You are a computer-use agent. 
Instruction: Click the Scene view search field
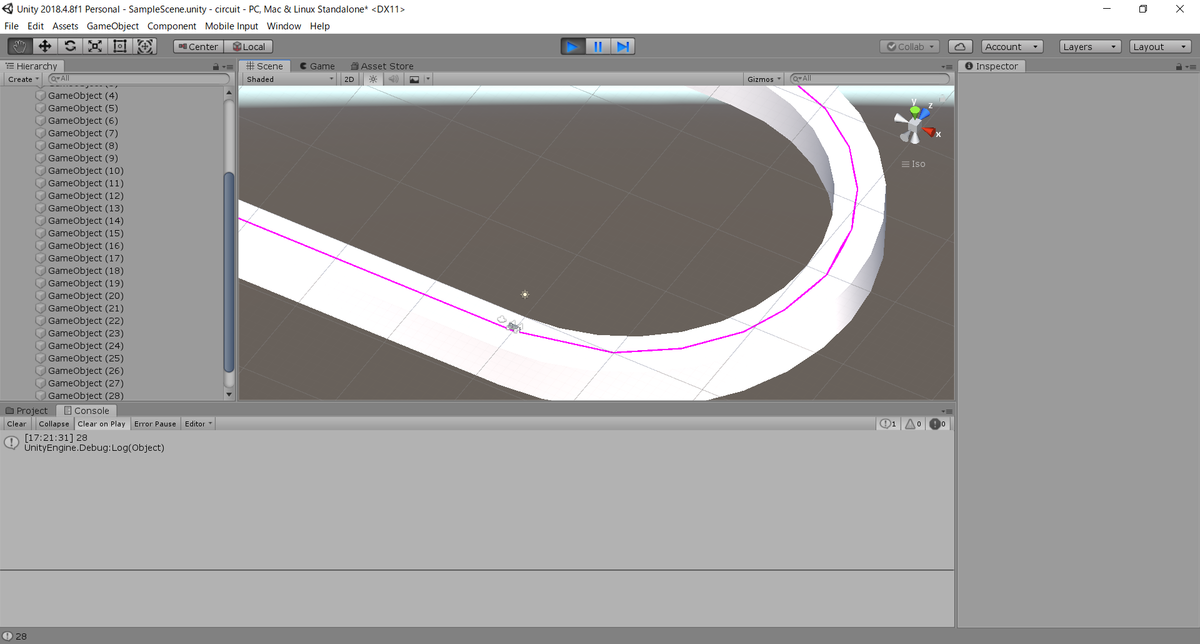point(869,78)
